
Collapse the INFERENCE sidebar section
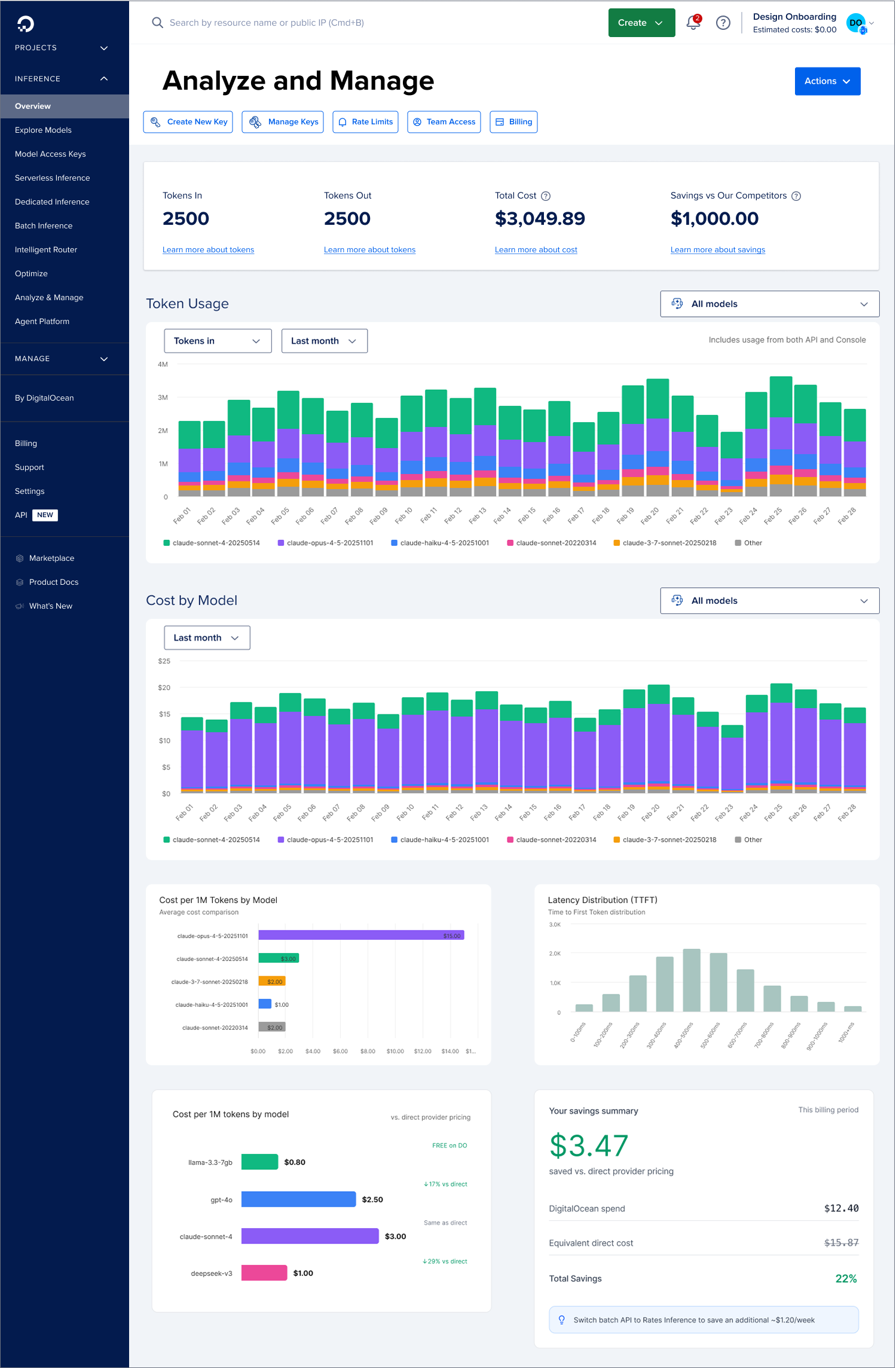(65, 79)
